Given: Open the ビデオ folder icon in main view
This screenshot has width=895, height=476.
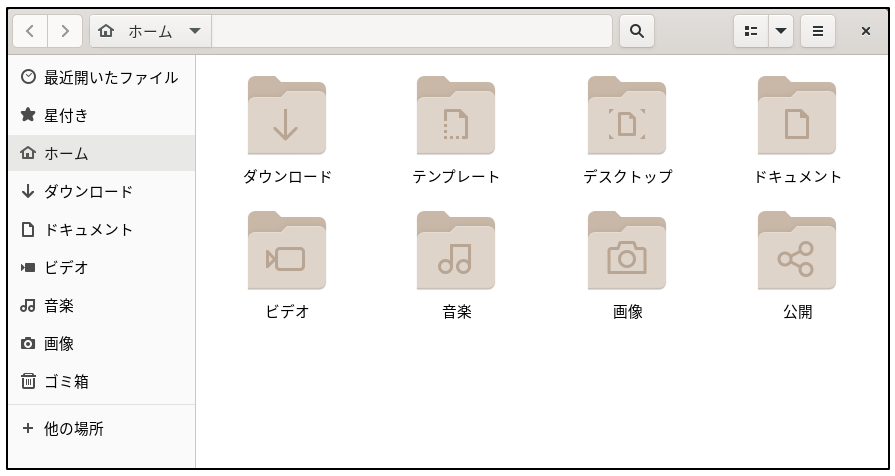Looking at the screenshot, I should pos(286,252).
